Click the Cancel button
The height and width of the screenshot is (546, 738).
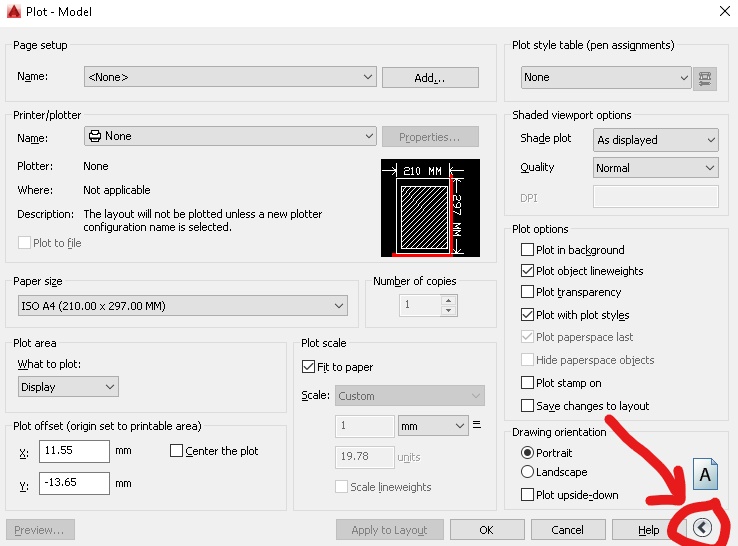coord(567,529)
